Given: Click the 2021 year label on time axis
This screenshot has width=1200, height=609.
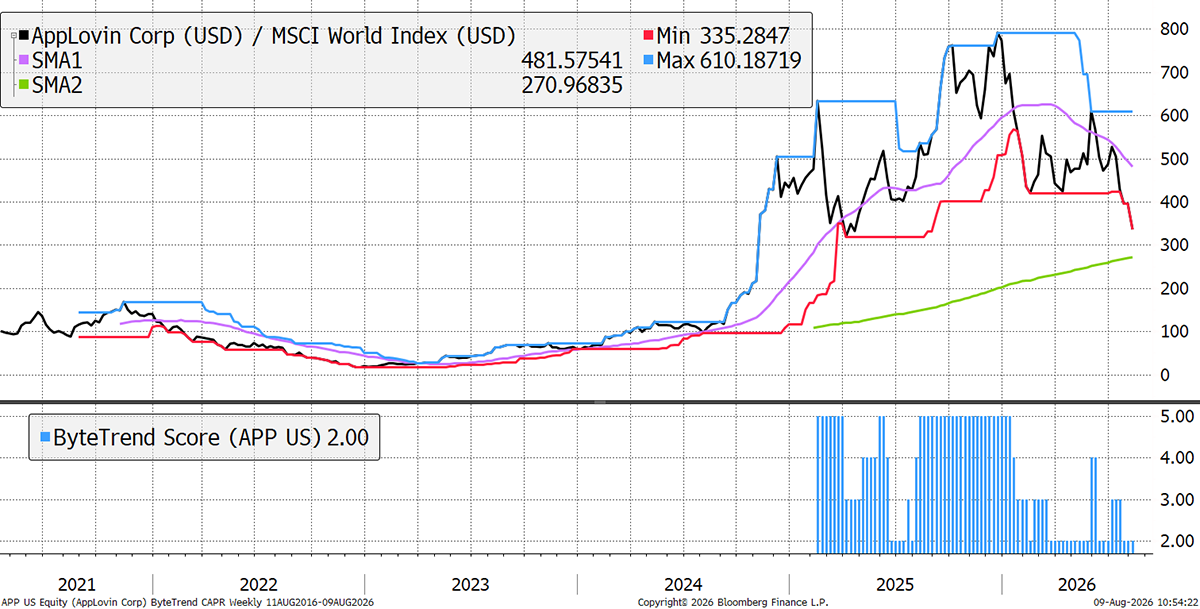Looking at the screenshot, I should pyautogui.click(x=77, y=584).
